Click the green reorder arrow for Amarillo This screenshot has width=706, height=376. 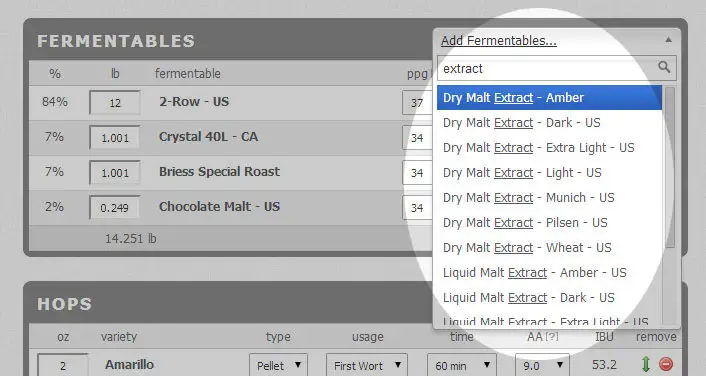tap(646, 364)
